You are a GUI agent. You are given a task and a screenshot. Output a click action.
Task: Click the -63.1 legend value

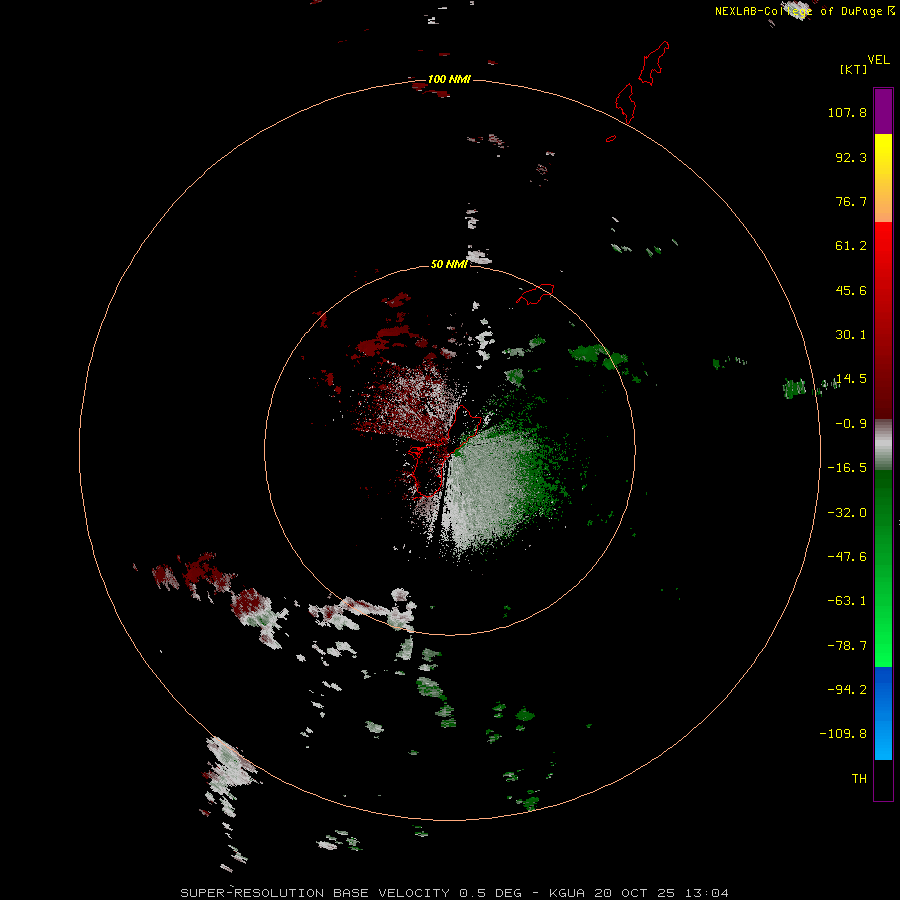pyautogui.click(x=847, y=601)
